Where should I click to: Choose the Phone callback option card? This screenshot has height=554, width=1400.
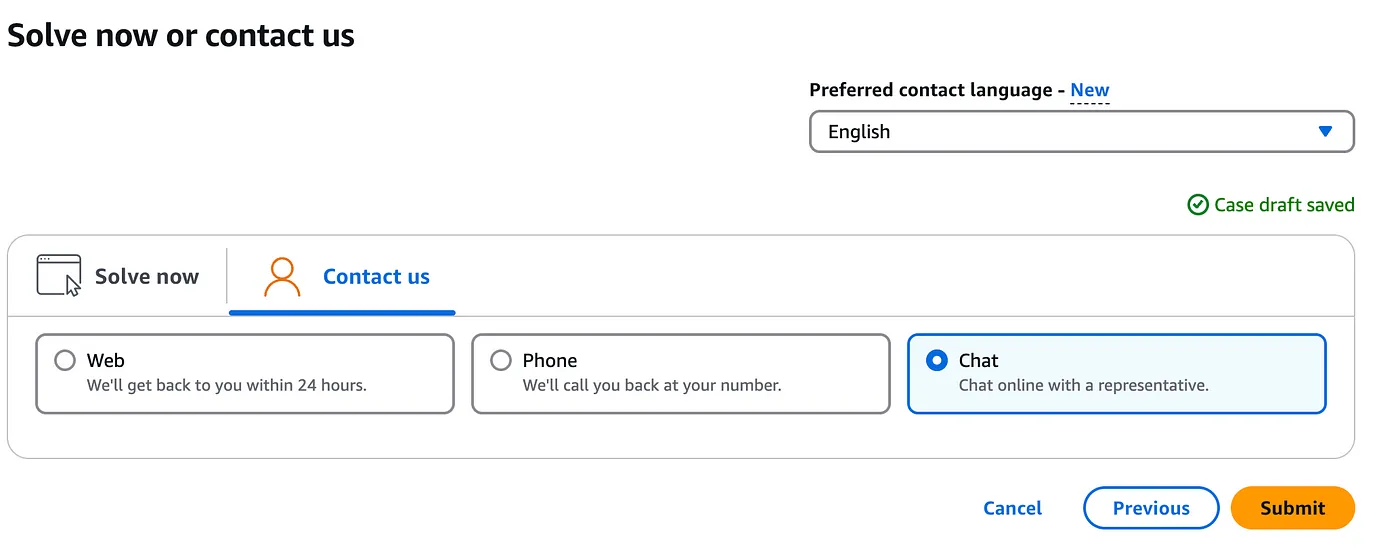coord(681,374)
